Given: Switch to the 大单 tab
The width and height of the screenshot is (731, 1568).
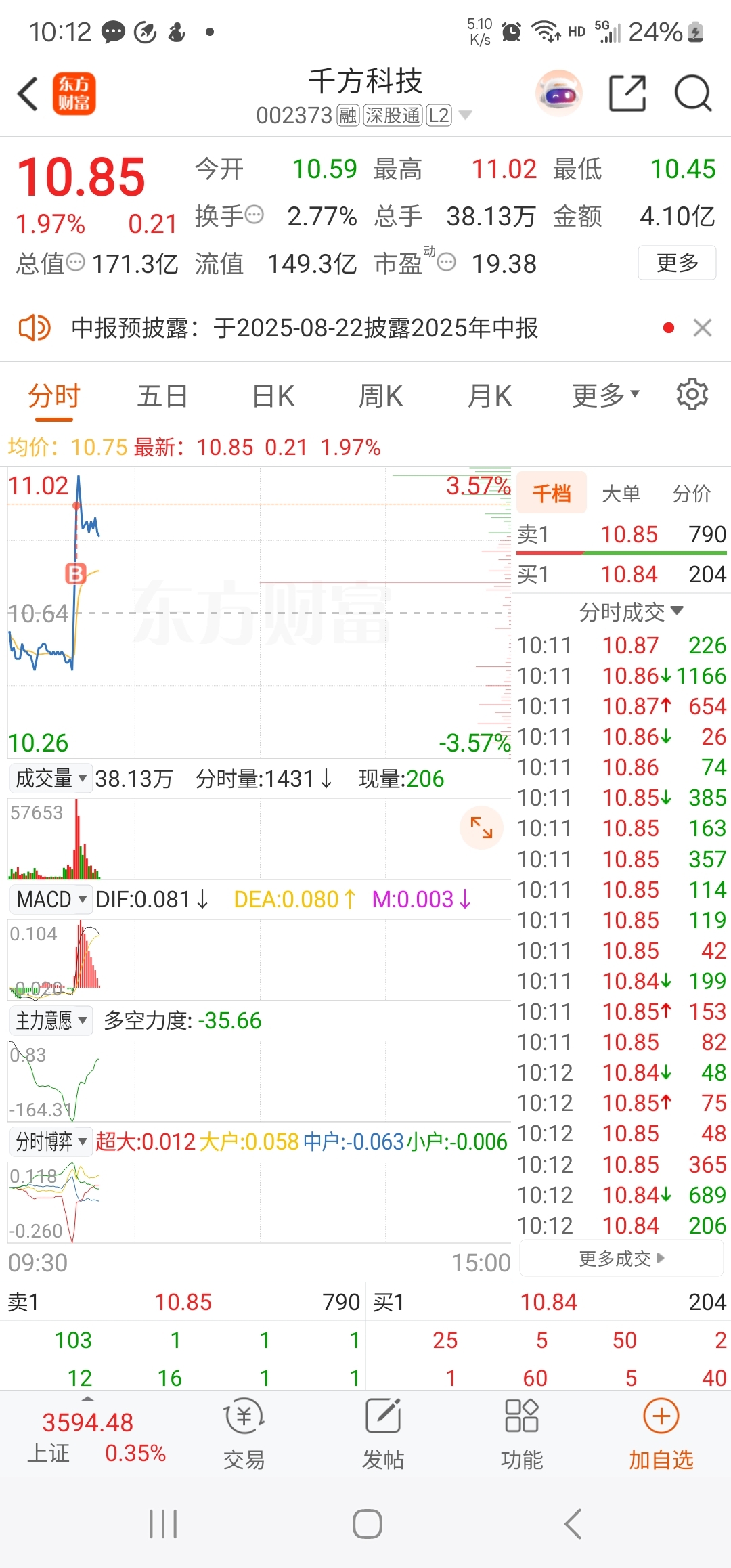Looking at the screenshot, I should 621,493.
